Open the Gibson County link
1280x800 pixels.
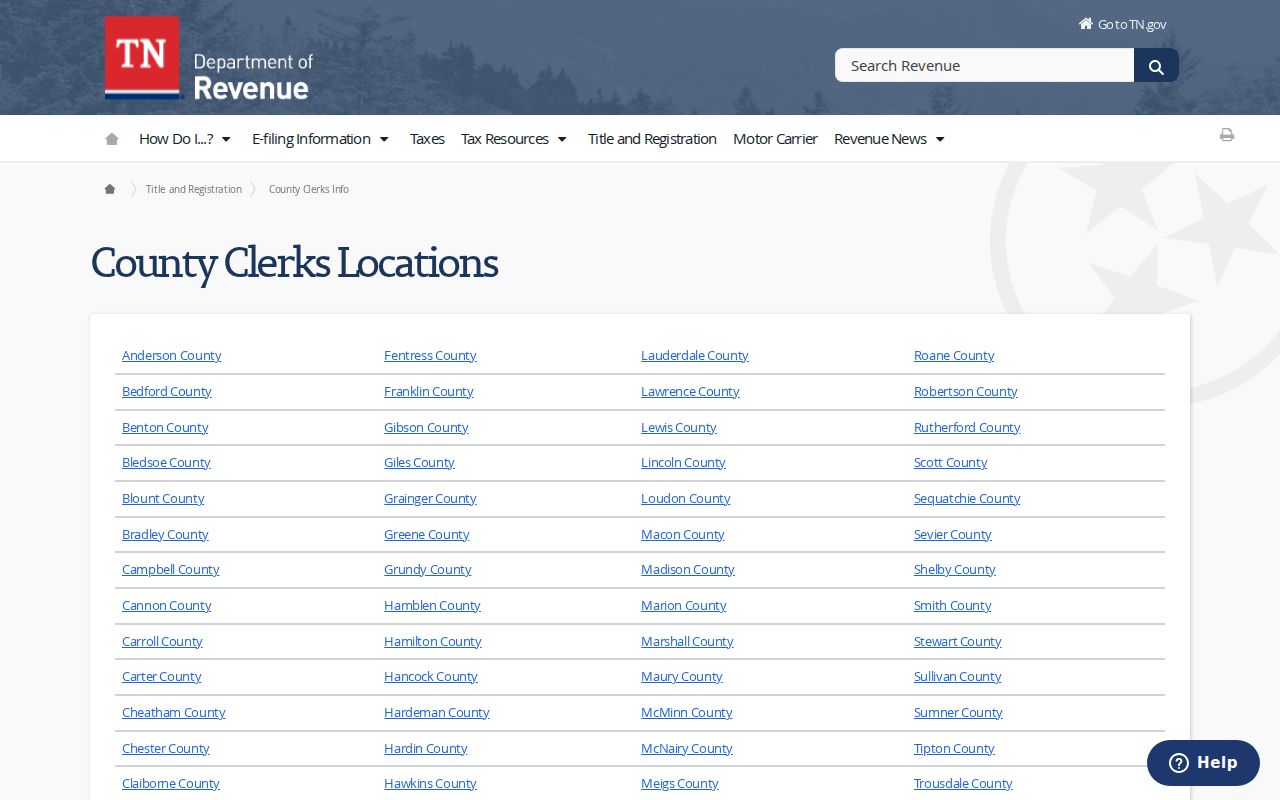[x=426, y=428]
